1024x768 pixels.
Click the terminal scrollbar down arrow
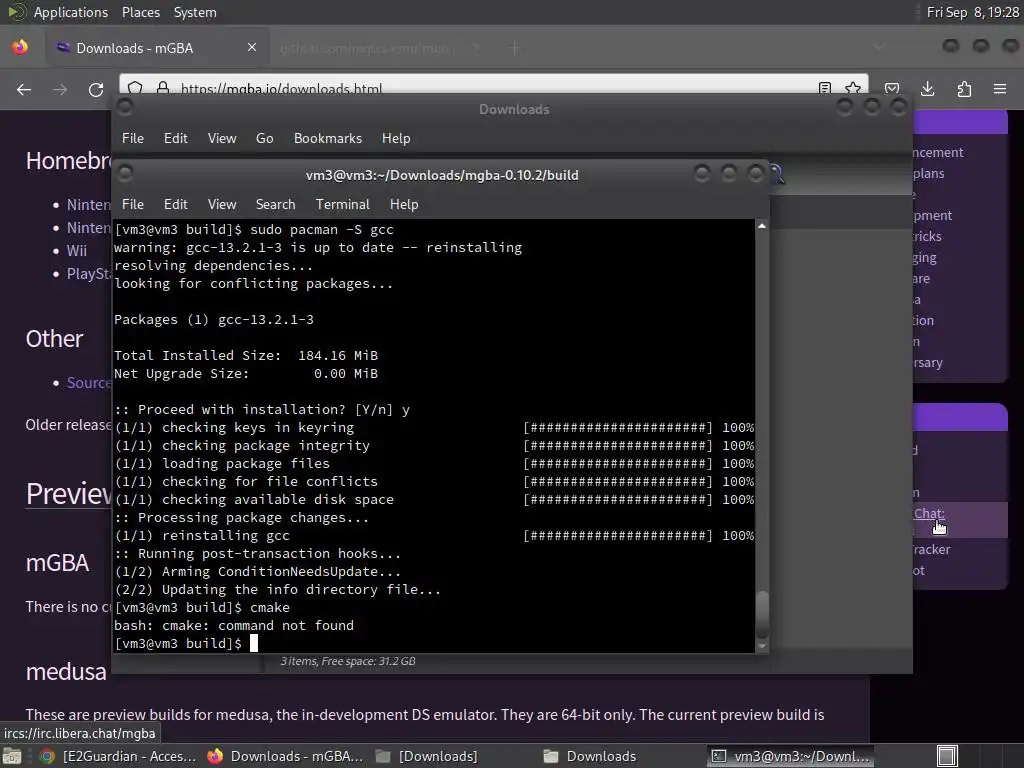pyautogui.click(x=761, y=646)
